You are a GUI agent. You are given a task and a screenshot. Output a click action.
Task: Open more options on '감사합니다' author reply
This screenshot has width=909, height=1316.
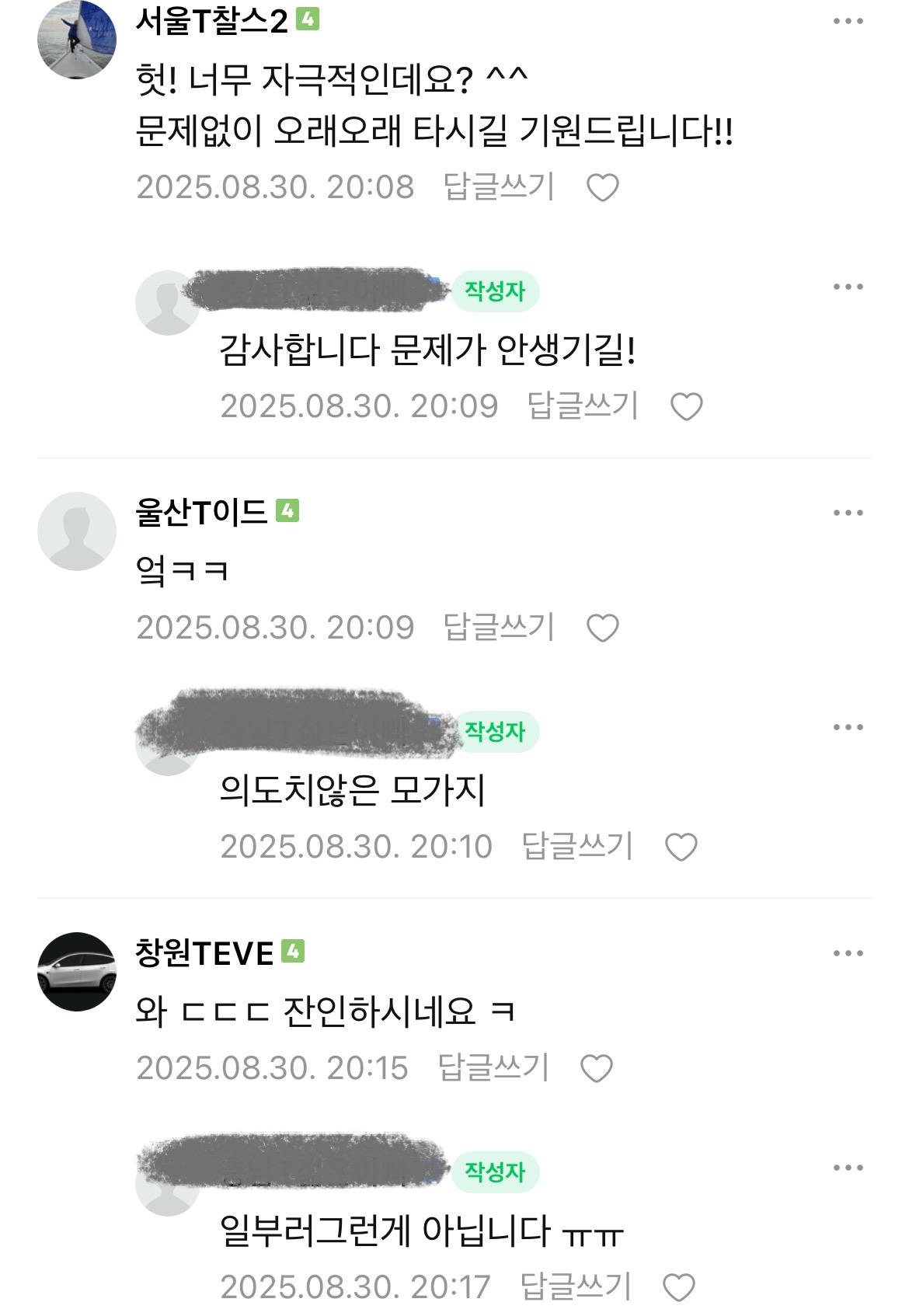[848, 287]
